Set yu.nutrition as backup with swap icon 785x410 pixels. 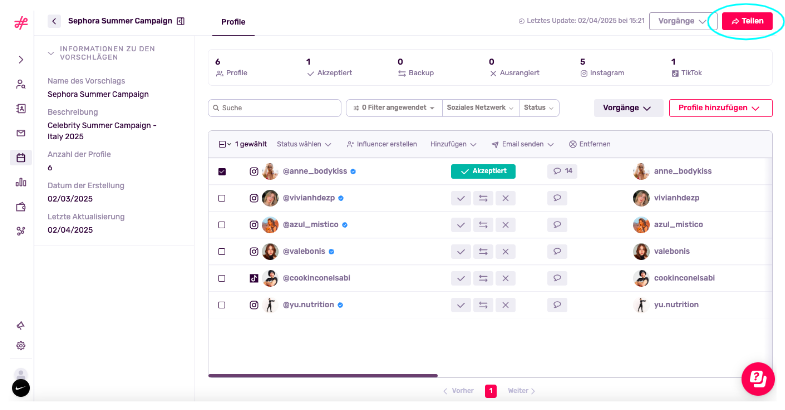pos(483,305)
